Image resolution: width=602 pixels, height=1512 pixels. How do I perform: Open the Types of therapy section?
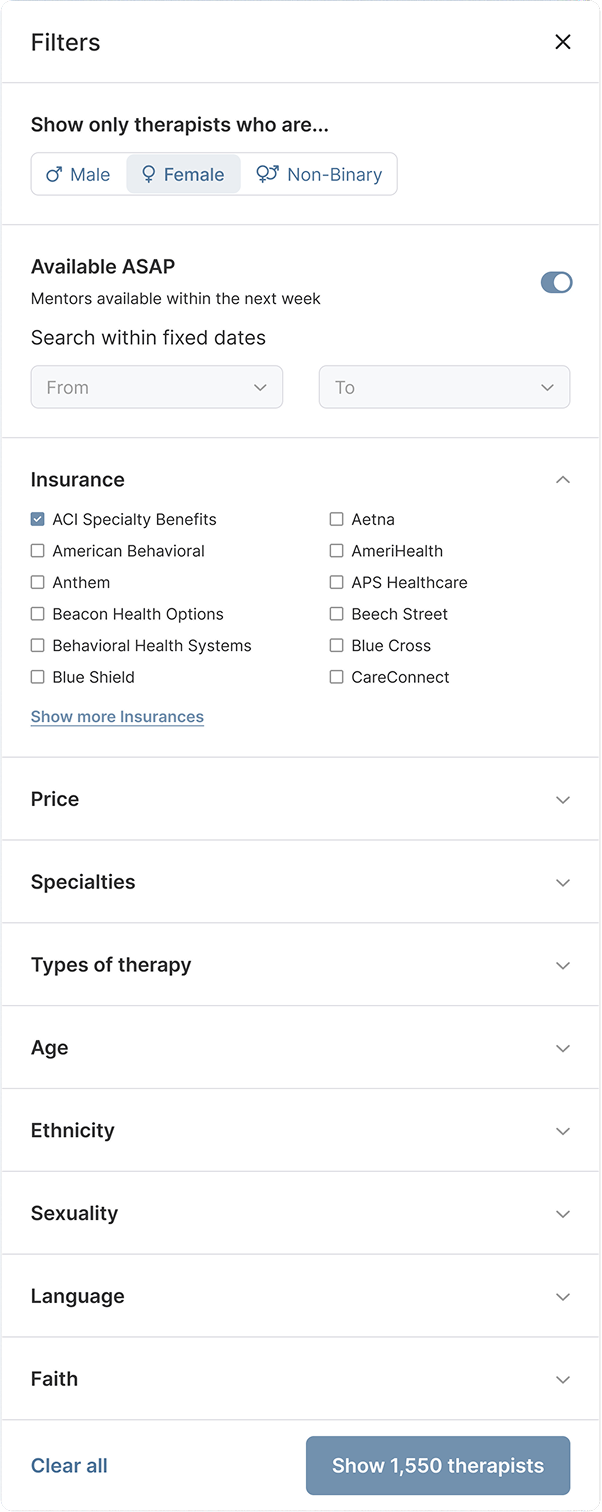click(x=563, y=966)
